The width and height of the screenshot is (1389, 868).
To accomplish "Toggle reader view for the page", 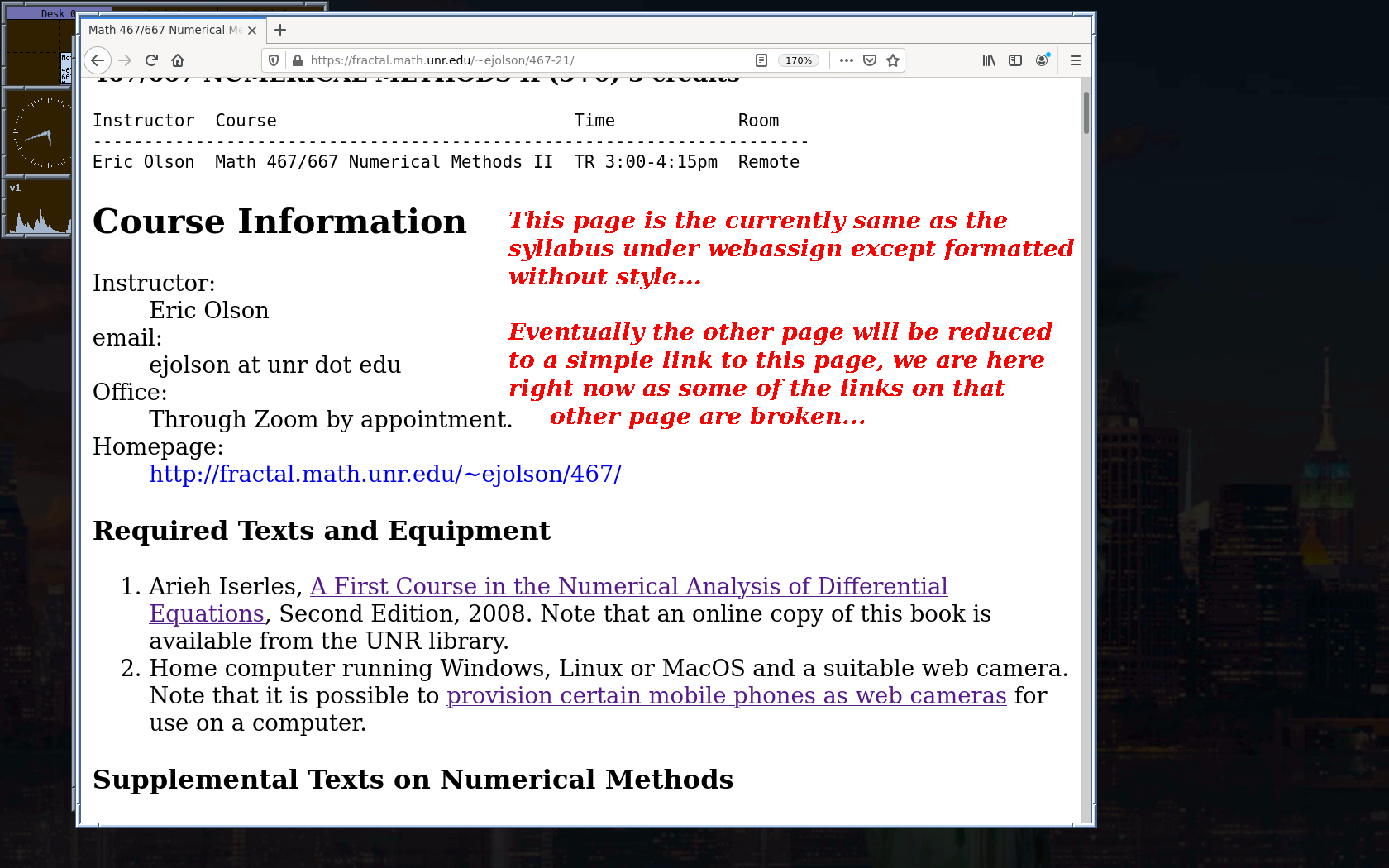I will tap(760, 60).
